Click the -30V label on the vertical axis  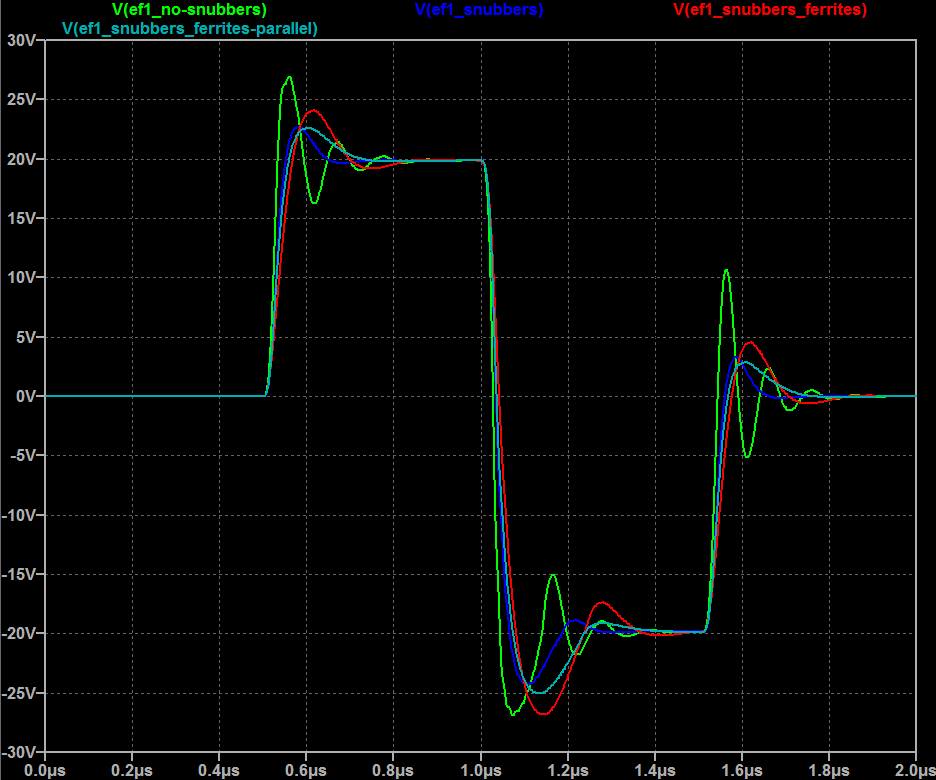[19, 751]
